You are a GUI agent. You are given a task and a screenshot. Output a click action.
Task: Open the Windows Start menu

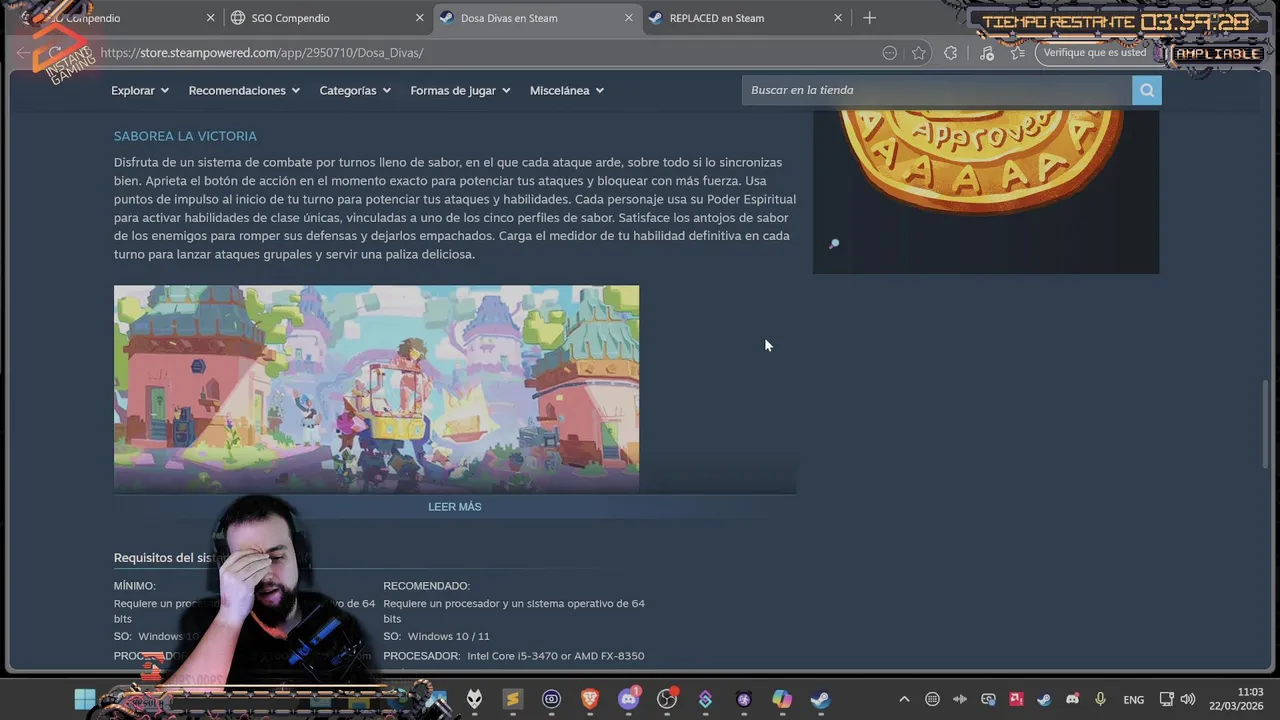coord(85,699)
